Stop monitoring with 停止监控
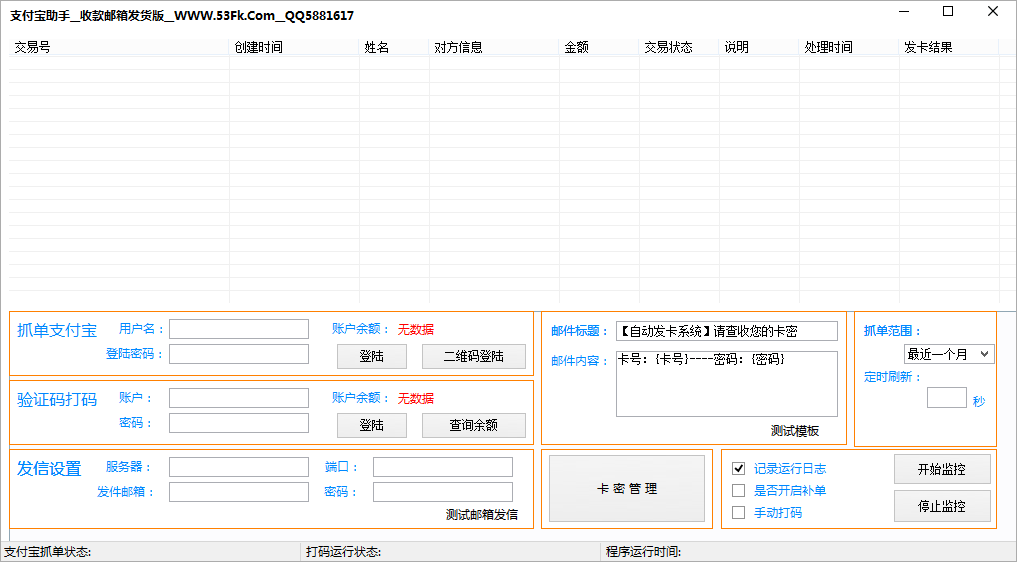The width and height of the screenshot is (1017, 562). (942, 506)
